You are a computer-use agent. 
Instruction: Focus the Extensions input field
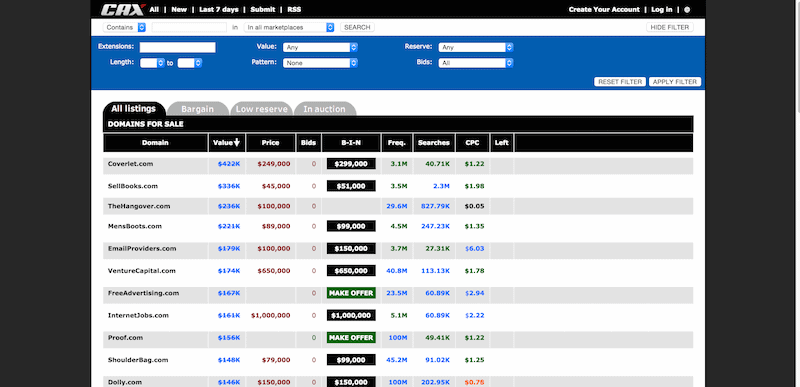coord(178,47)
